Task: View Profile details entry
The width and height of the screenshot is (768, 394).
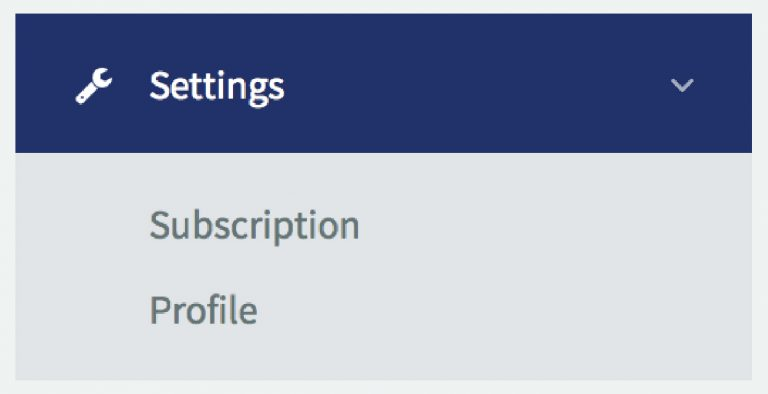Action: click(x=203, y=310)
